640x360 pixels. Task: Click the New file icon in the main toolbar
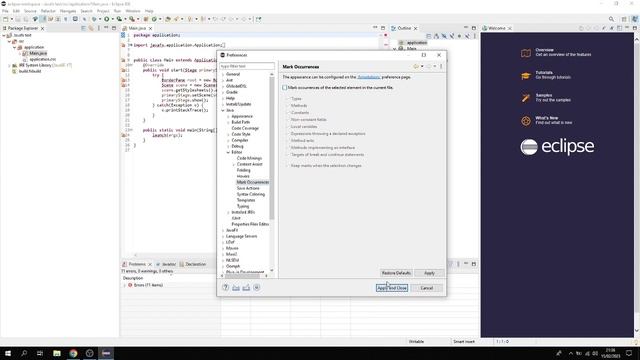point(6,19)
